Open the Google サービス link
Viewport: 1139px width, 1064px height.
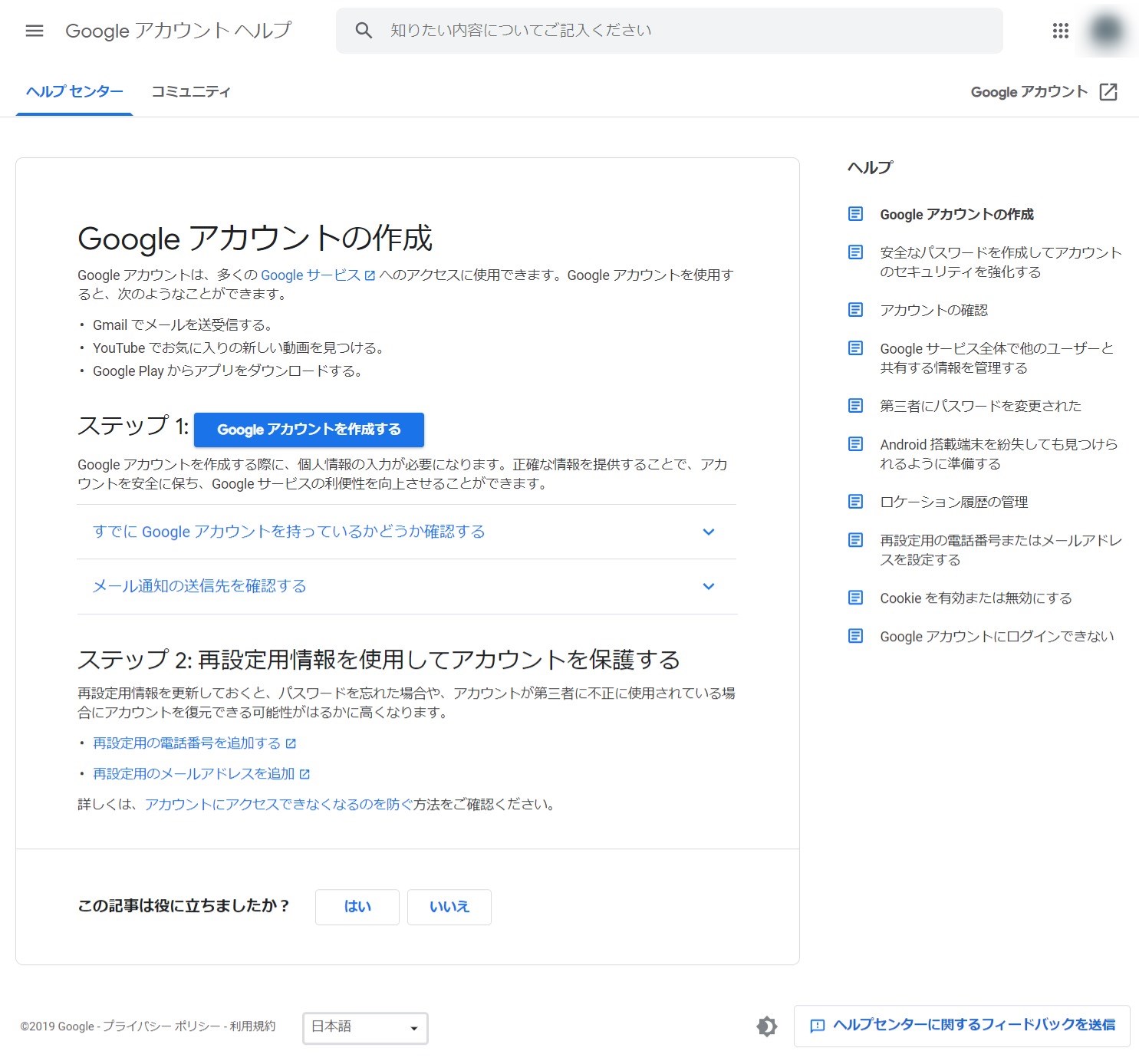click(x=311, y=275)
